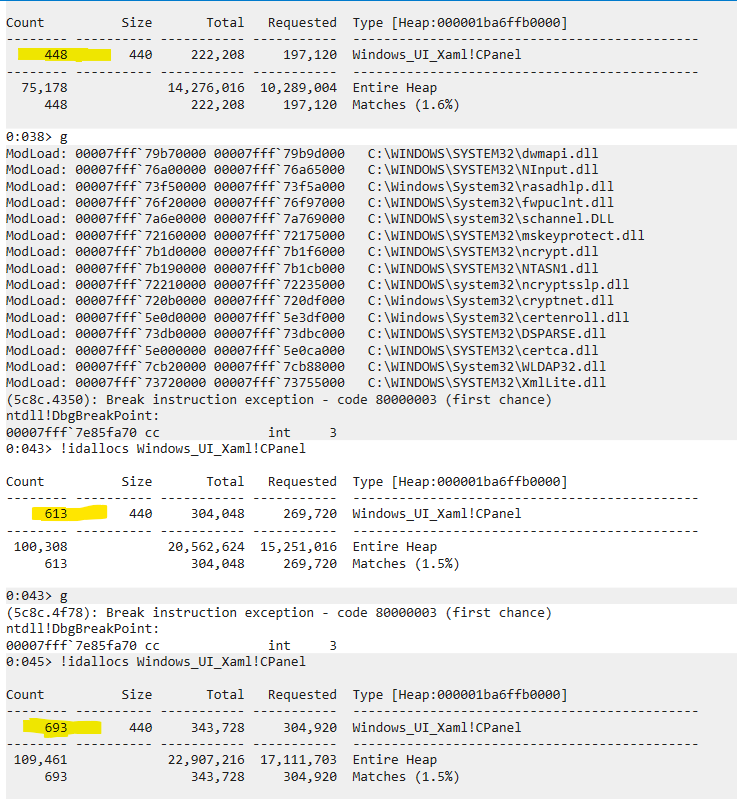This screenshot has height=799, width=737.
Task: Click the fwpuclnt.dll module path
Action: (490, 203)
